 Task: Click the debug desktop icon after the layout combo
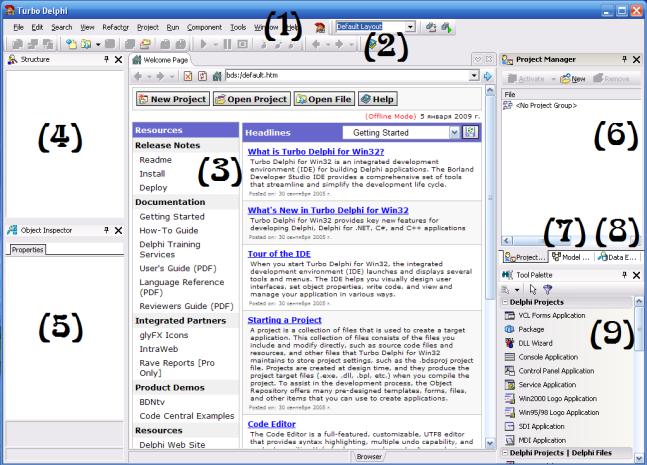pos(446,27)
